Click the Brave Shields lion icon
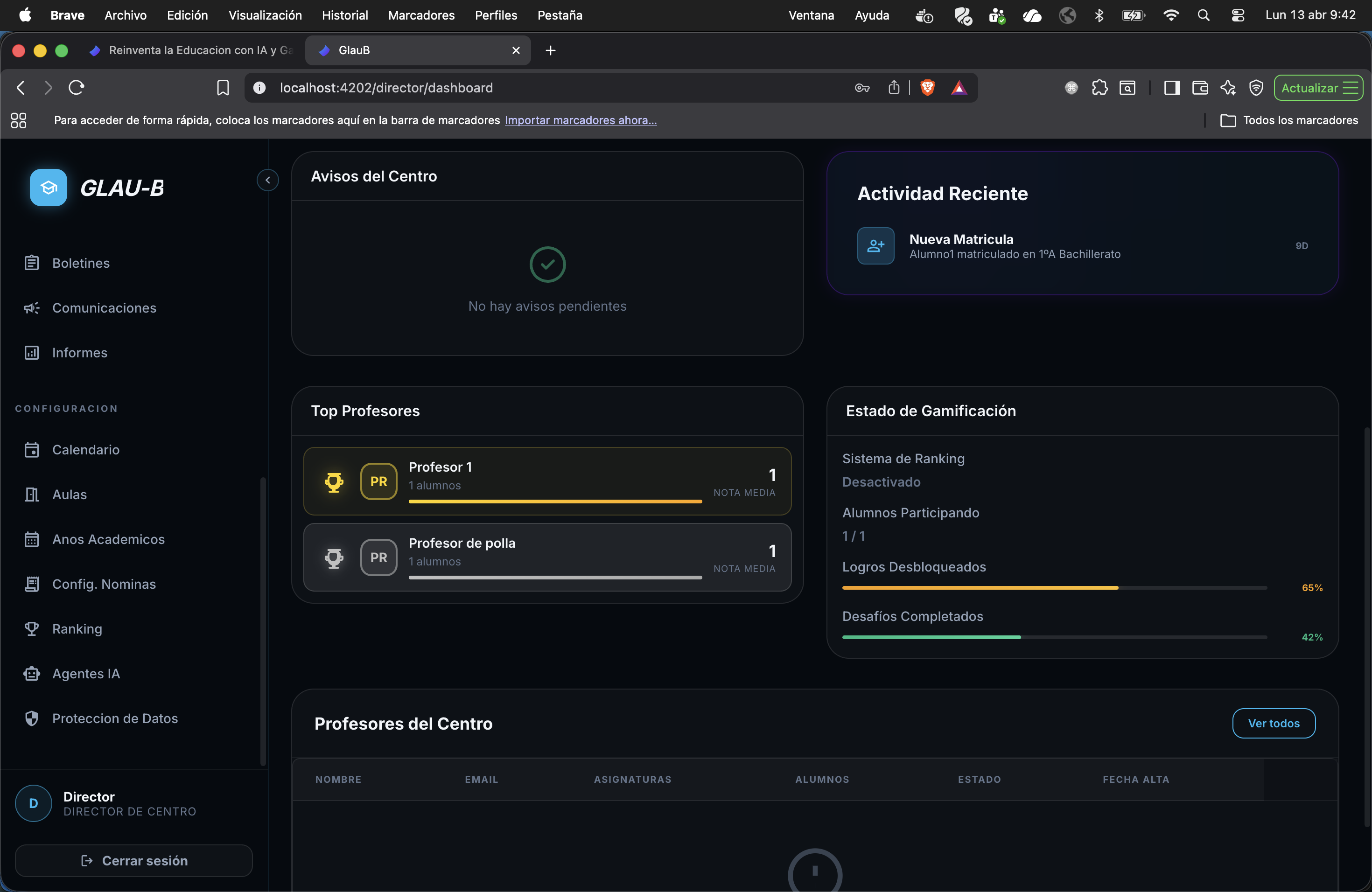The image size is (1372, 892). (927, 88)
